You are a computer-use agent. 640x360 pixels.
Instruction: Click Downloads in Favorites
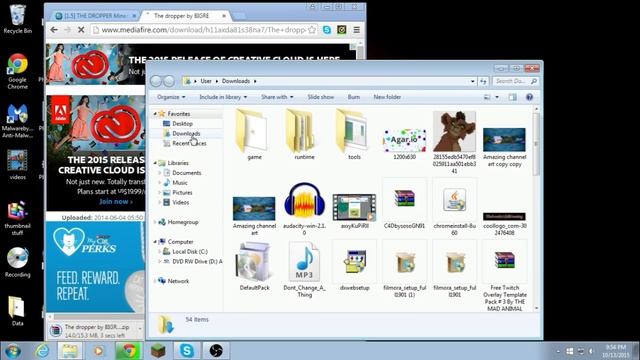point(186,133)
